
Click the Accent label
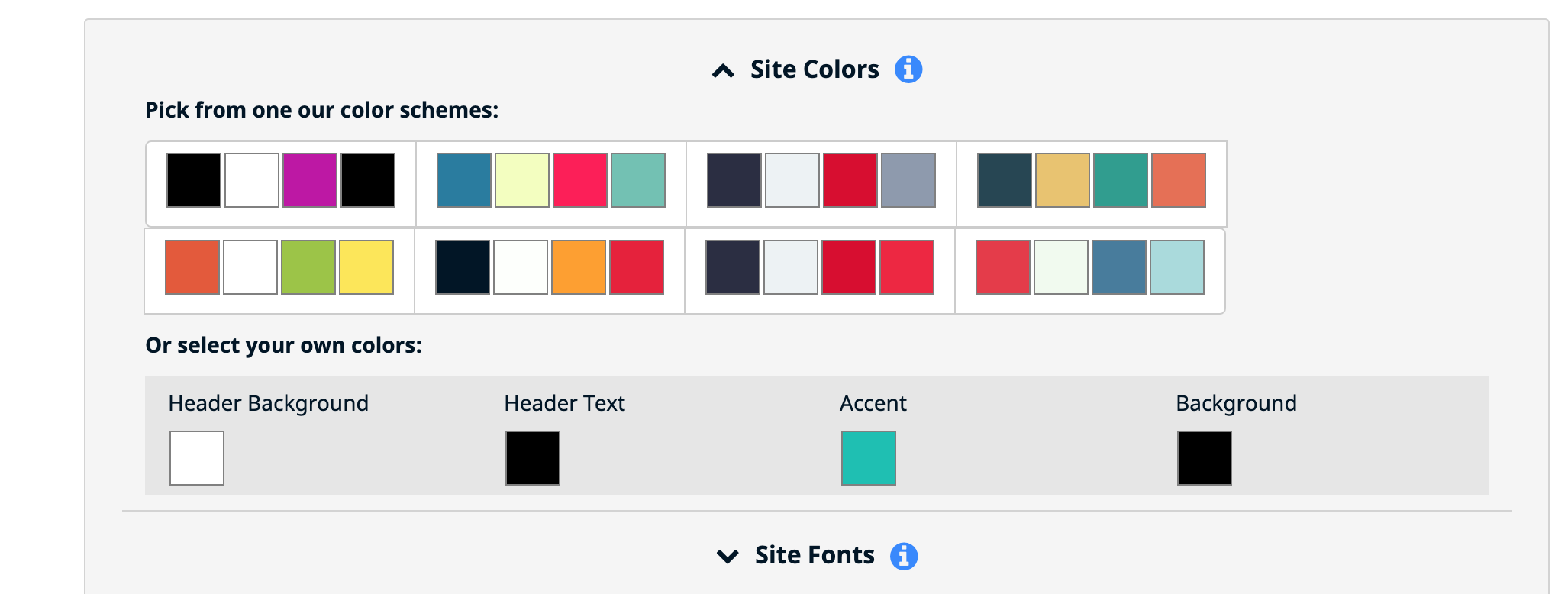pyautogui.click(x=873, y=403)
